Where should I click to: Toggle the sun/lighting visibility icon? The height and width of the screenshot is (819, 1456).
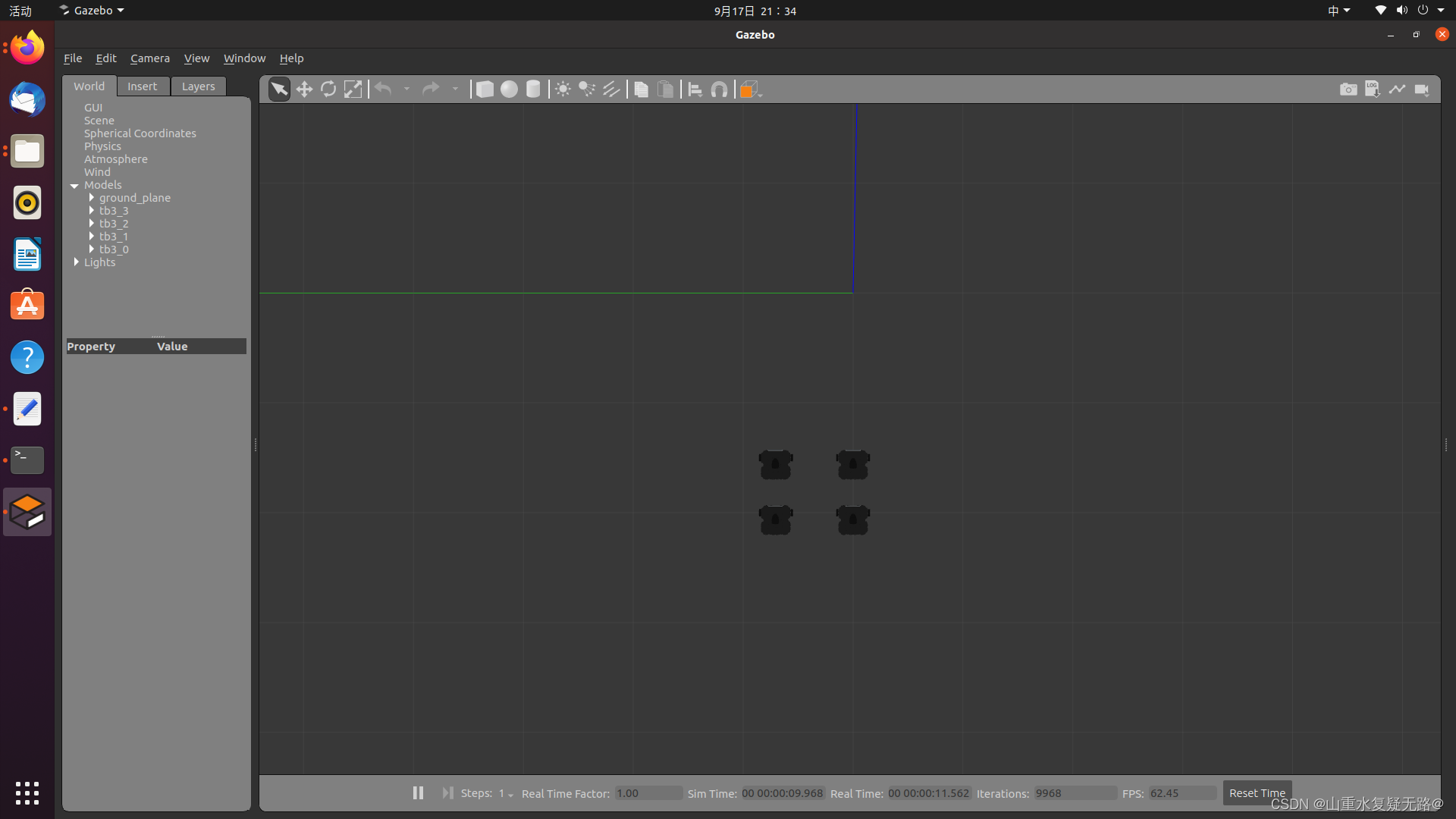tap(561, 89)
